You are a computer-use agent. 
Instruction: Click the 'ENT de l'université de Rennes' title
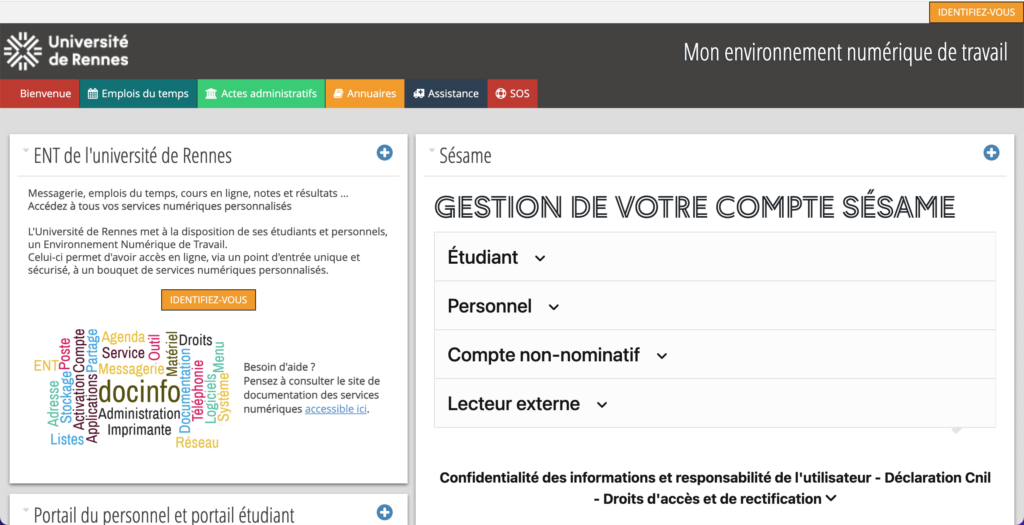(x=133, y=156)
